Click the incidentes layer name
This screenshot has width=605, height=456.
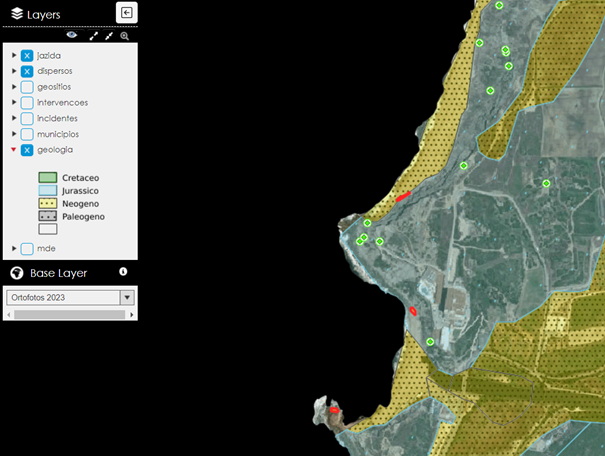point(57,118)
